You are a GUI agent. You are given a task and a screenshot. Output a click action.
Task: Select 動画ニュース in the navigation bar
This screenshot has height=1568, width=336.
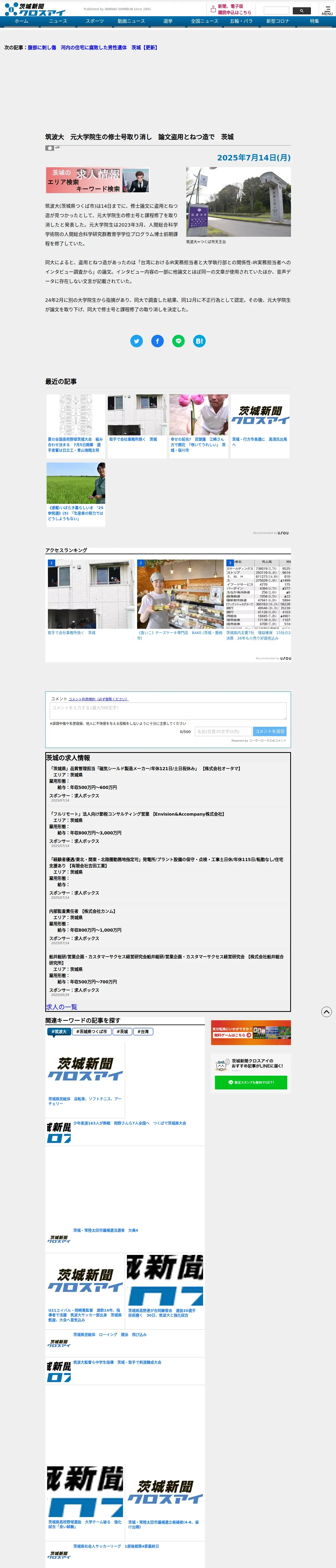131,21
